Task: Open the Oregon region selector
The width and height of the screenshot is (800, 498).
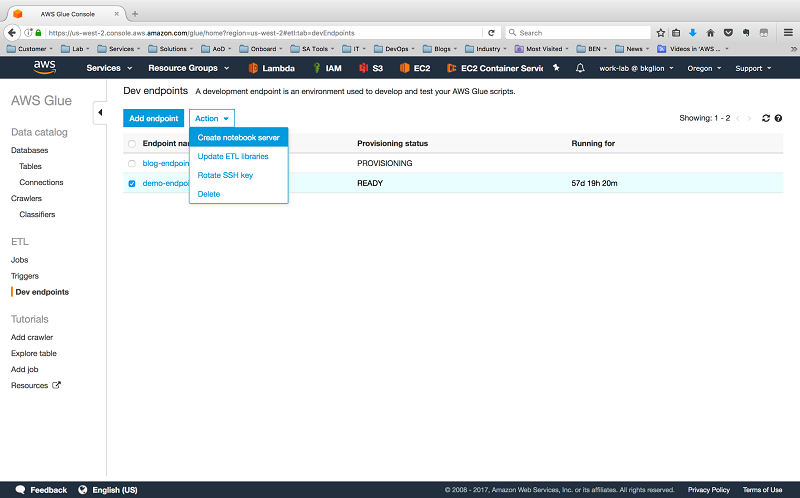Action: coord(704,68)
